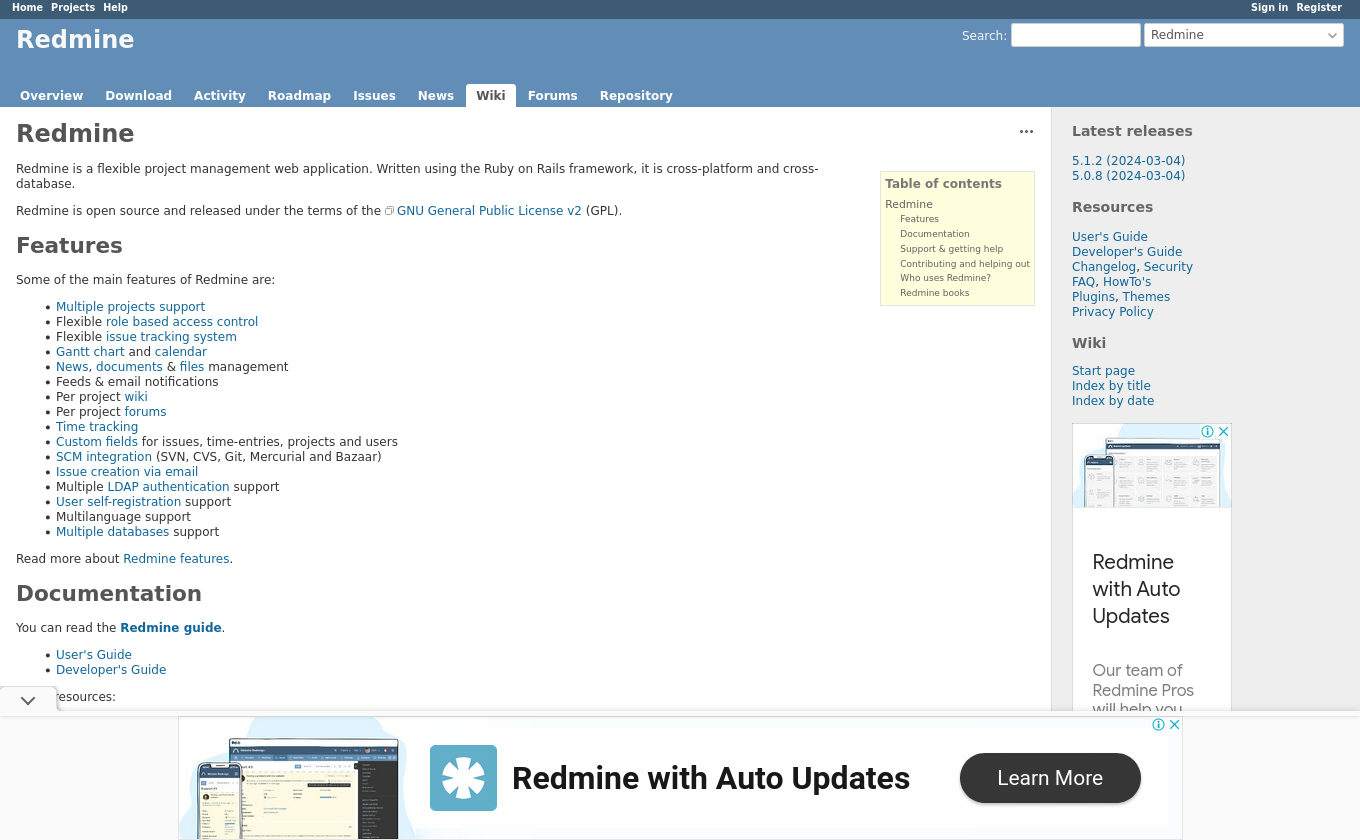The height and width of the screenshot is (840, 1360).
Task: Open the Forums tab
Action: click(553, 96)
